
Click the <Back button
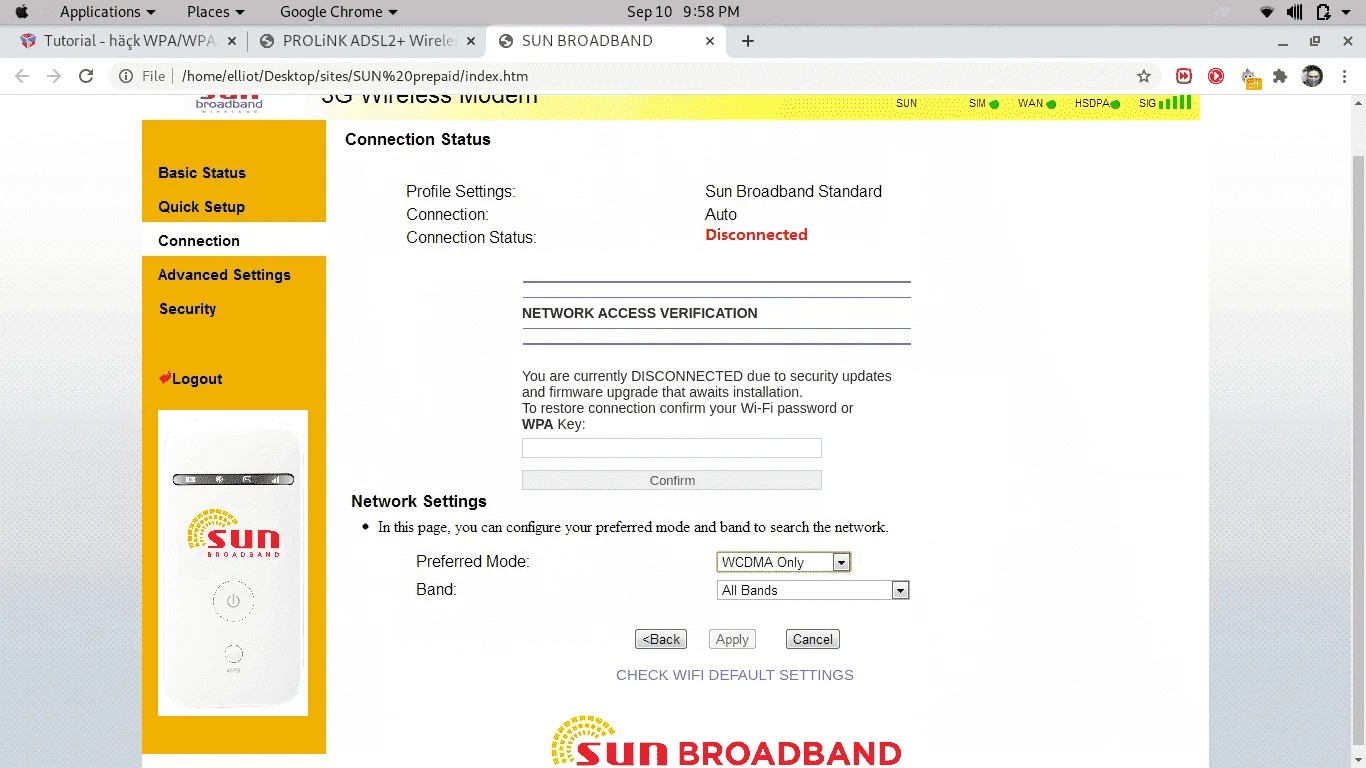click(661, 639)
